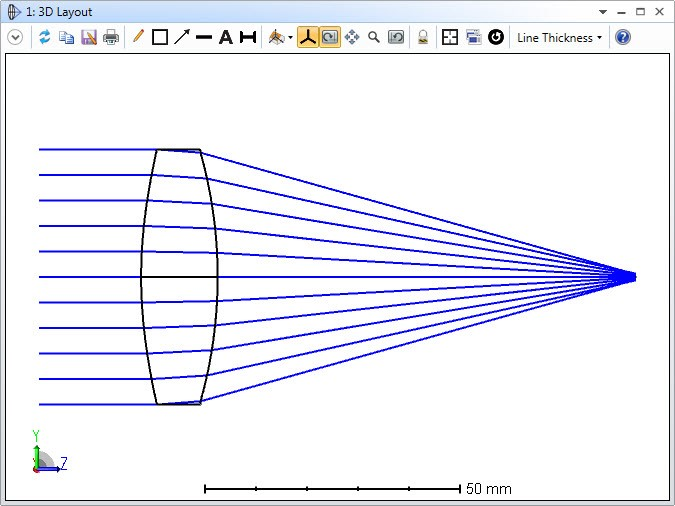Toggle the highlighted coordinate axes button

(308, 37)
